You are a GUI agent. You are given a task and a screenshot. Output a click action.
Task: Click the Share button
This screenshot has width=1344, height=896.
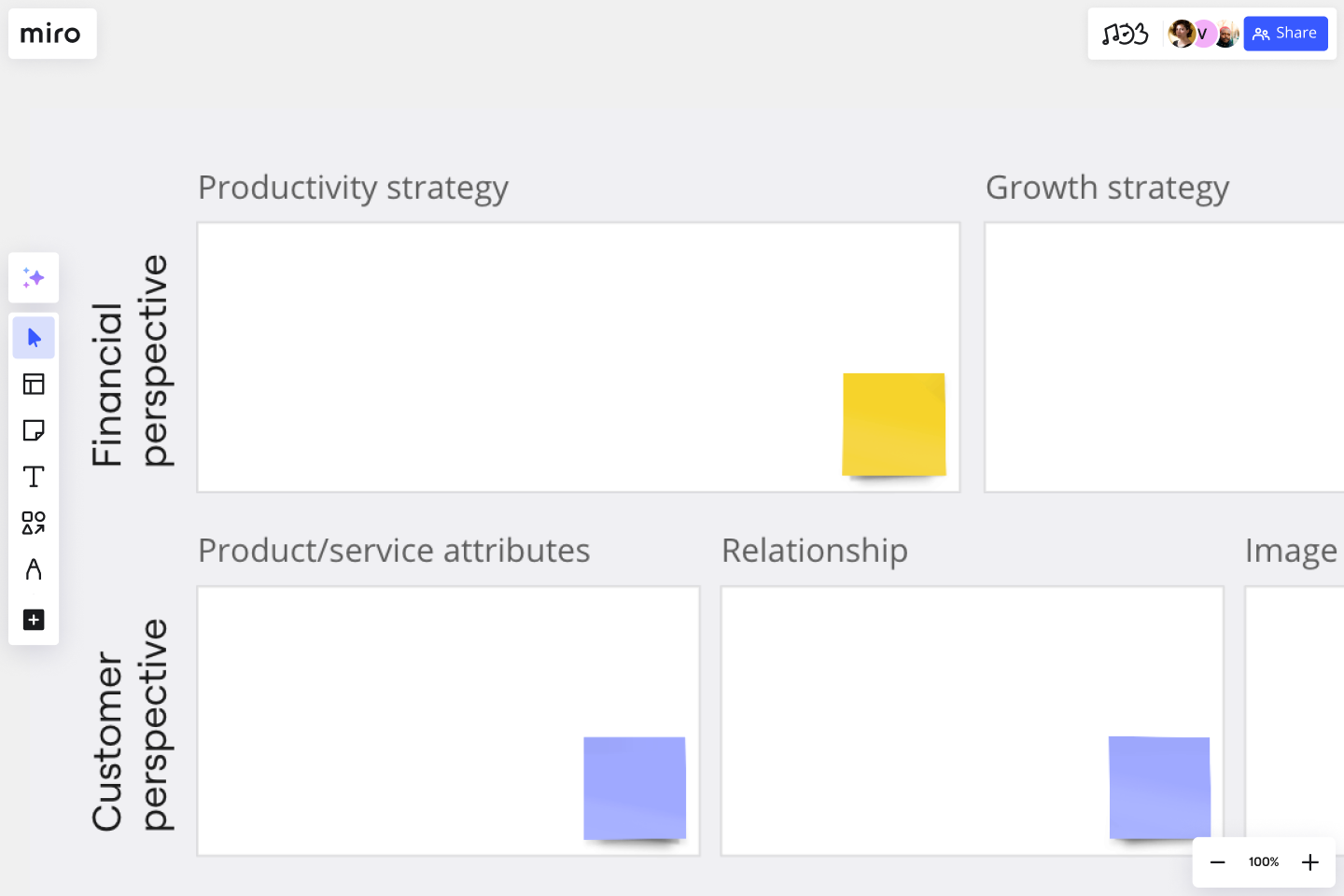pyautogui.click(x=1285, y=35)
